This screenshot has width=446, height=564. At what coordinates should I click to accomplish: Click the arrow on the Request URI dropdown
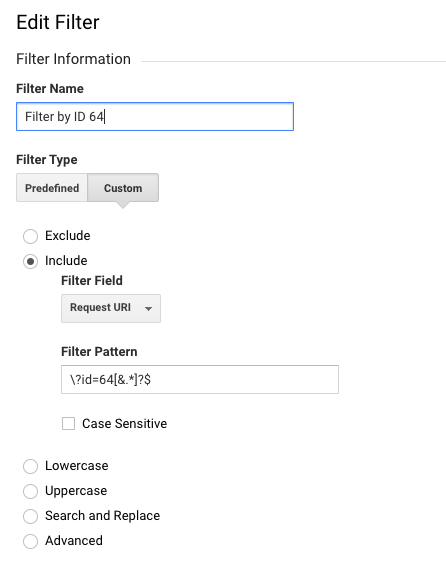(148, 309)
